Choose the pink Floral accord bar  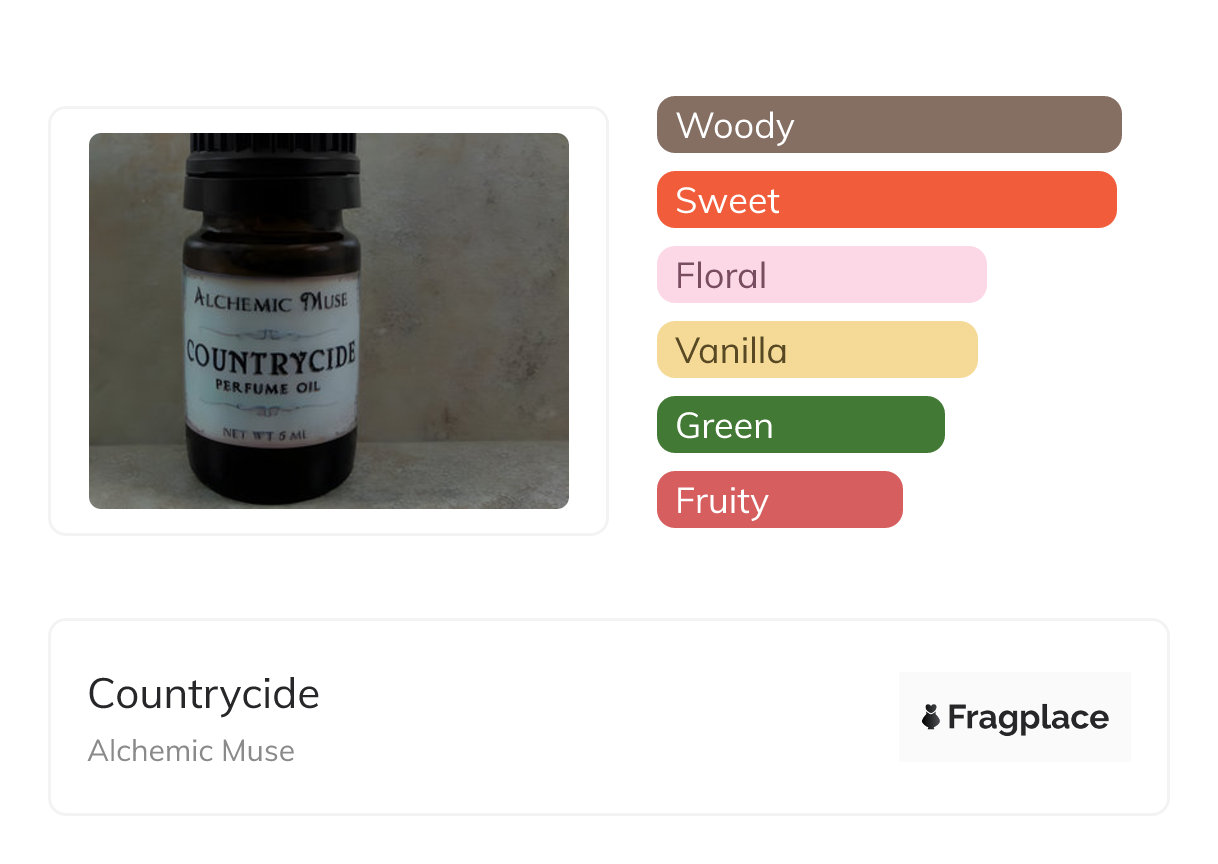click(x=821, y=275)
